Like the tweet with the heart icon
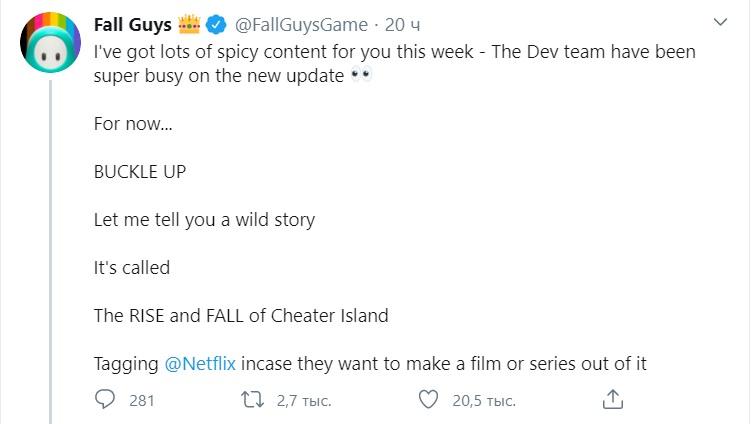The height and width of the screenshot is (424, 751). (428, 400)
